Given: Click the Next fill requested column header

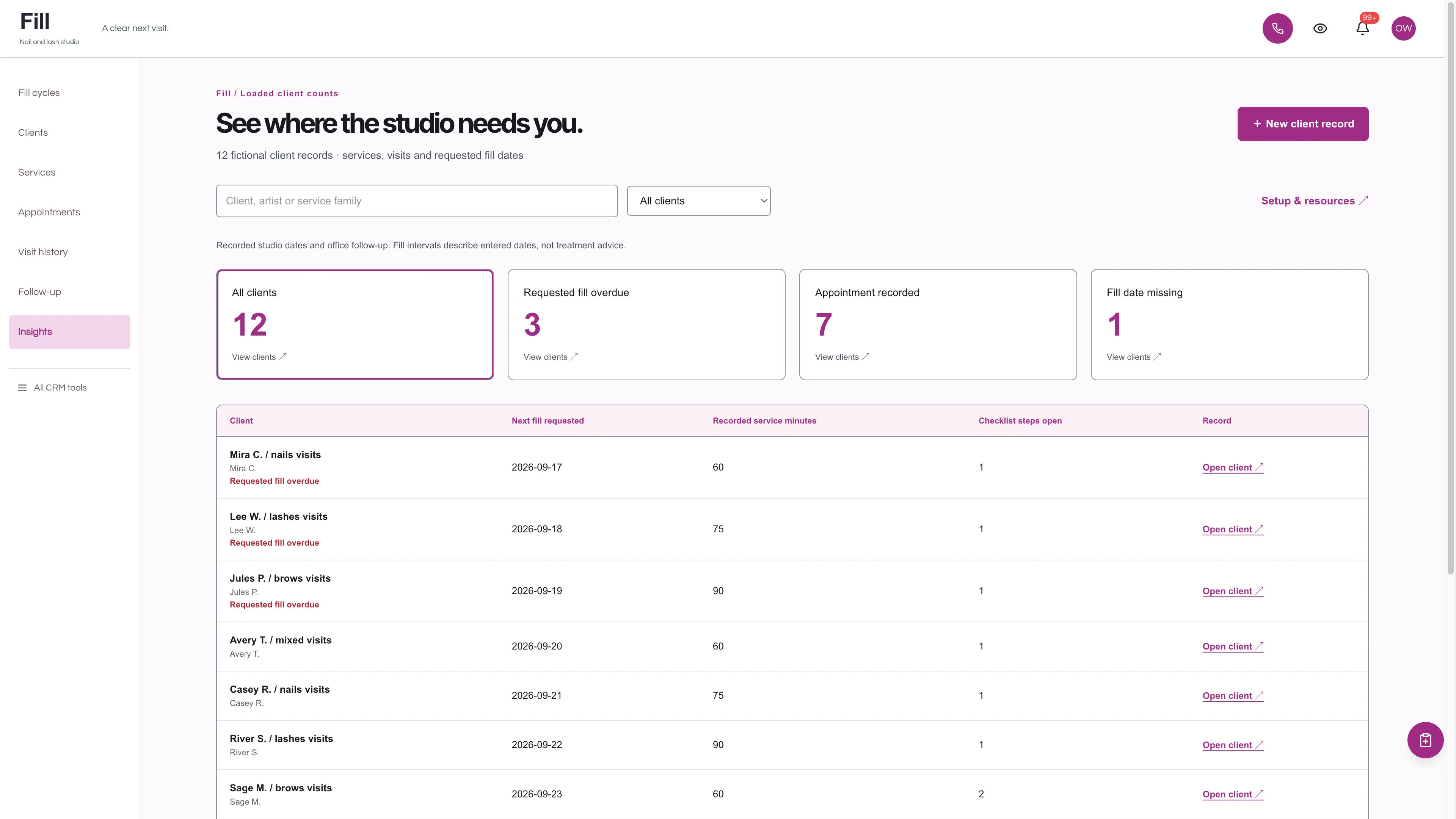Looking at the screenshot, I should (x=547, y=420).
